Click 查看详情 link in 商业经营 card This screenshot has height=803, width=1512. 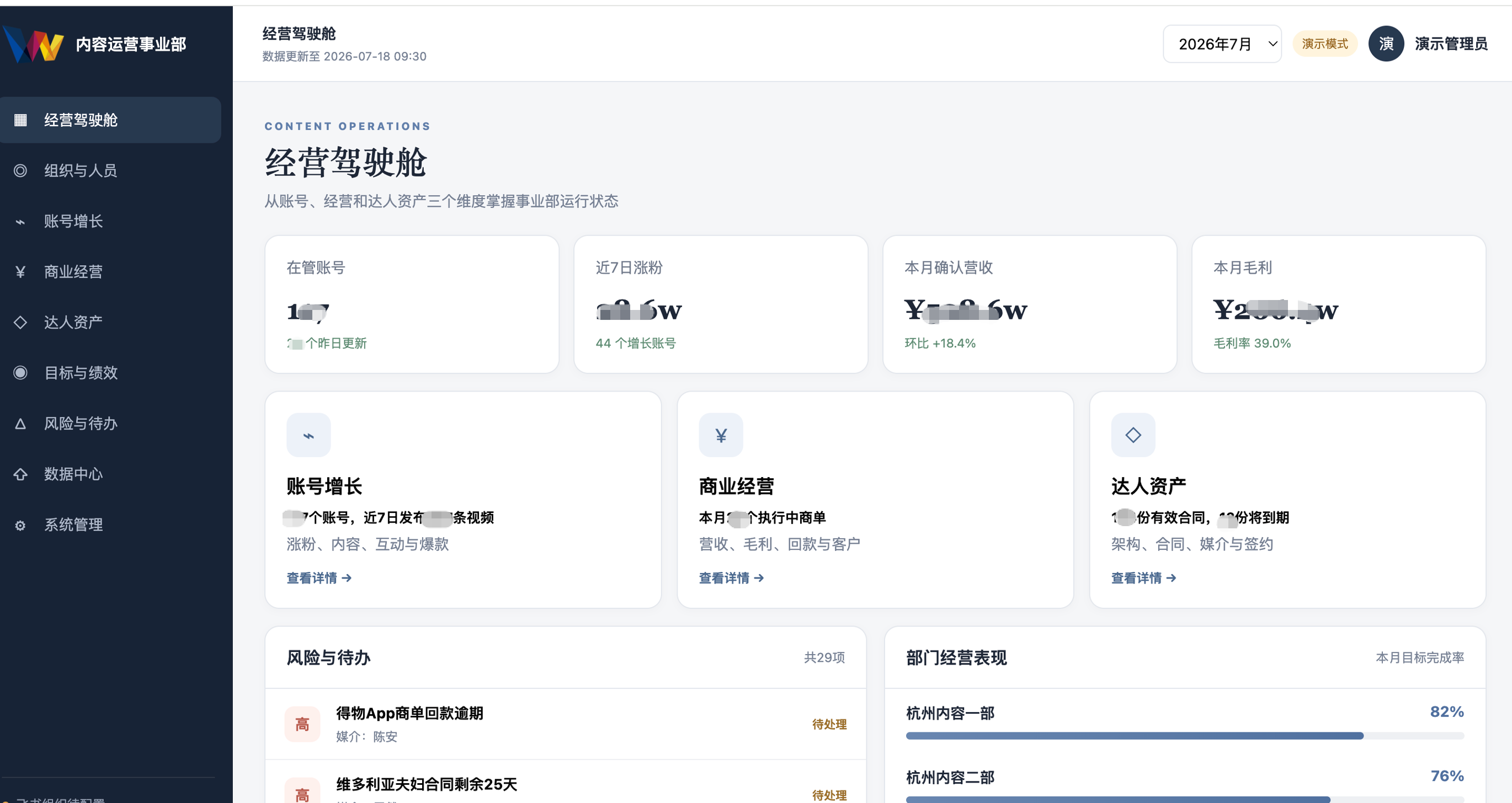[x=731, y=578]
